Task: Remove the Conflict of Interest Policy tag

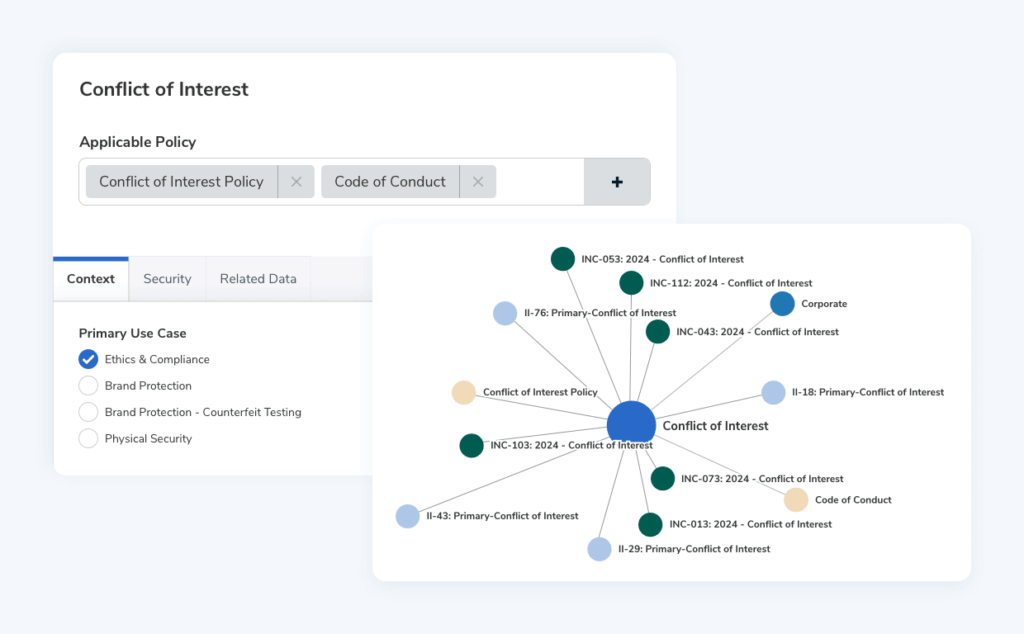Action: click(x=296, y=181)
